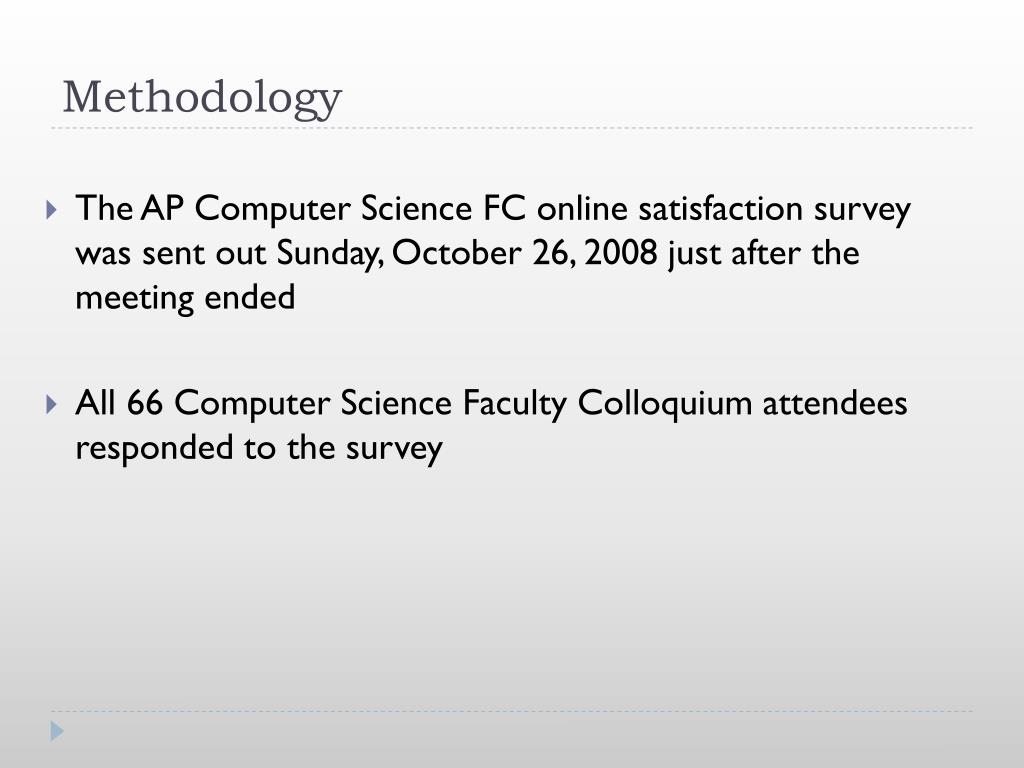The image size is (1024, 768).
Task: Select the Methodology slide title
Action: [202, 98]
